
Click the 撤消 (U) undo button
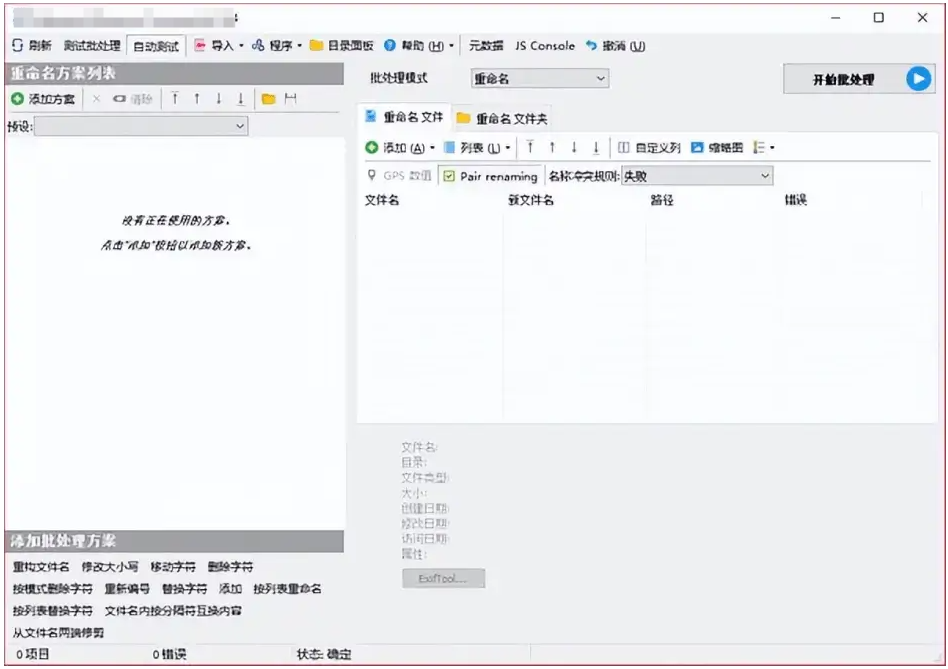pyautogui.click(x=615, y=45)
